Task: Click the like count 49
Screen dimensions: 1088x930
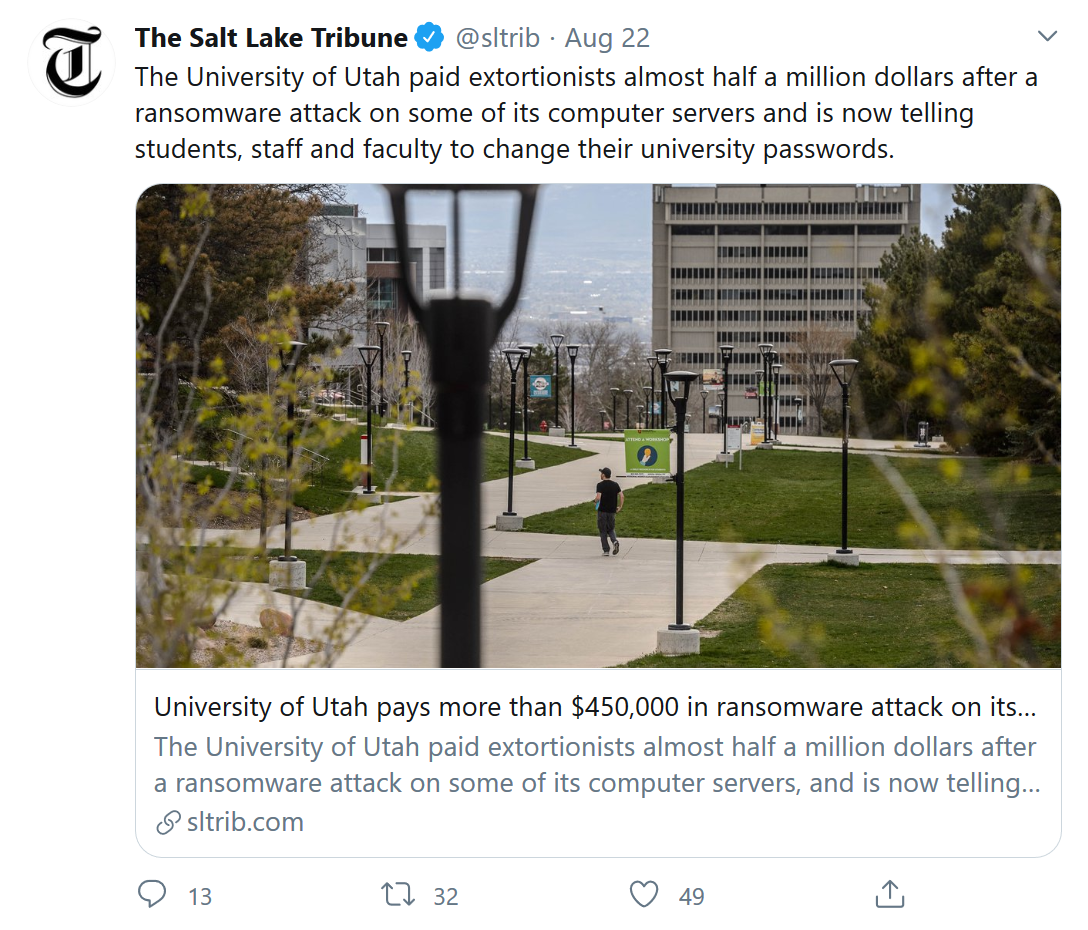Action: [692, 896]
